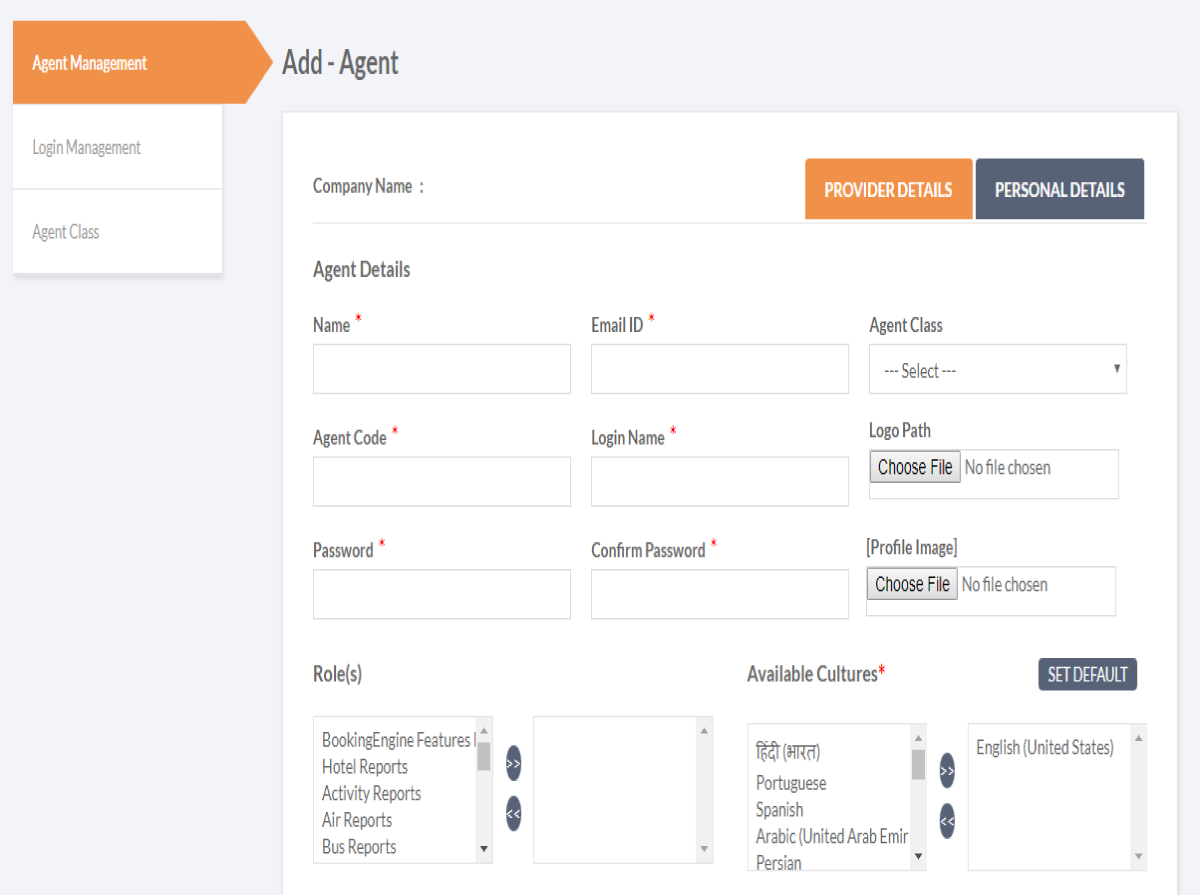
Task: Click up arrow of roles list scrollbar
Action: click(x=484, y=730)
